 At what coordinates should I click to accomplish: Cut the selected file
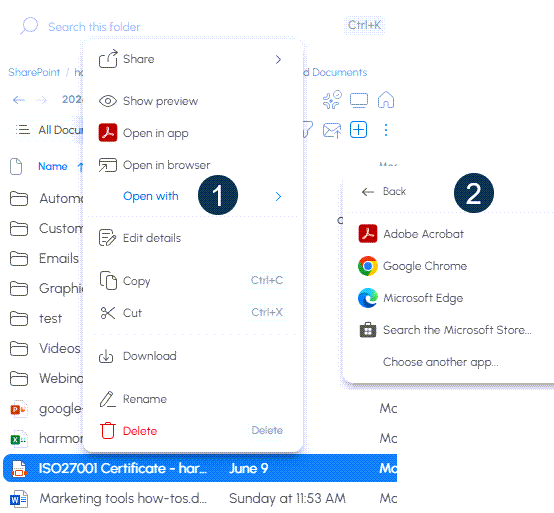193,313
